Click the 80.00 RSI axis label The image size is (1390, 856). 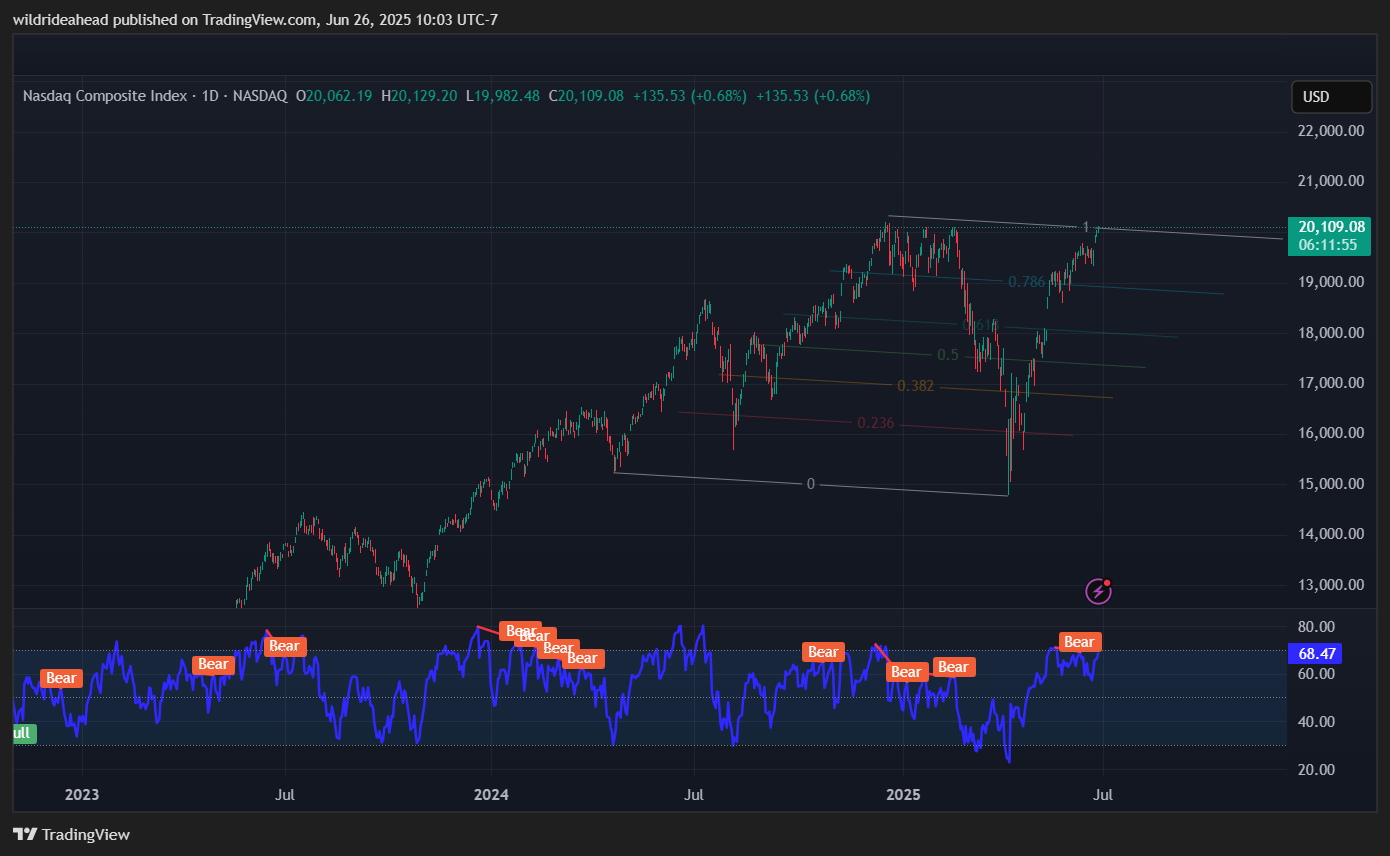[1315, 627]
